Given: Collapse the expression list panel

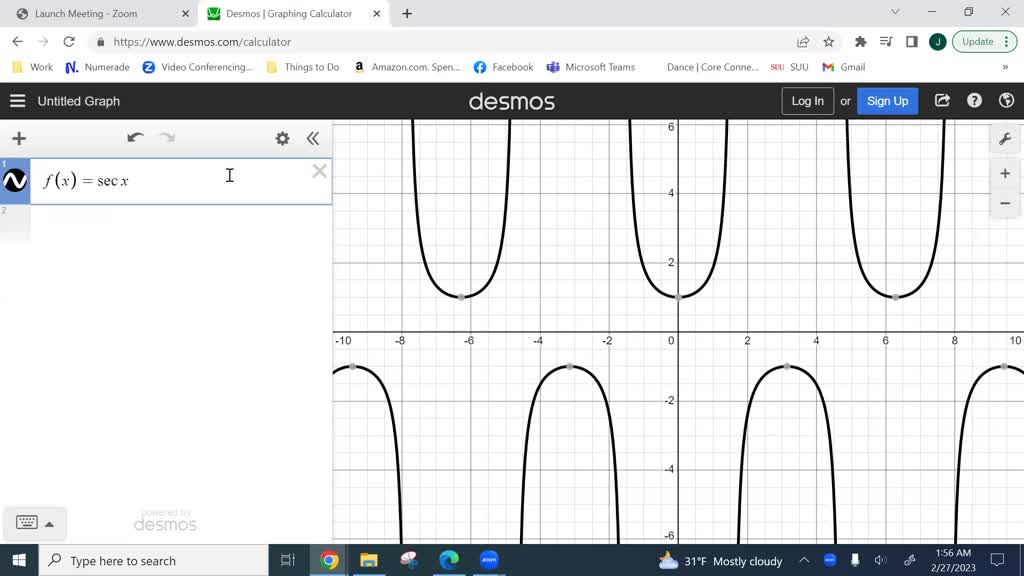Looking at the screenshot, I should tap(313, 139).
